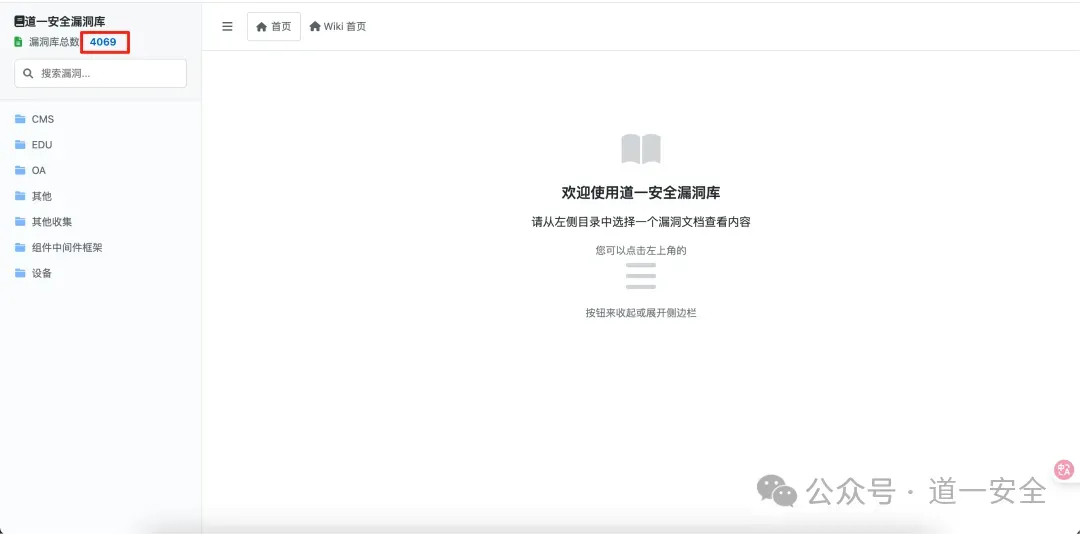The height and width of the screenshot is (534, 1080).
Task: Click the home icon beside Wiki 首页
Action: (x=315, y=27)
